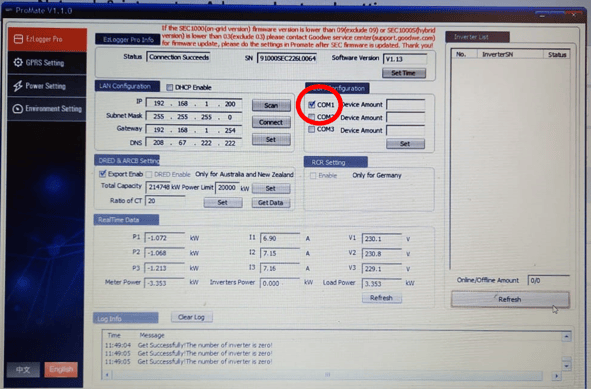The width and height of the screenshot is (591, 389).
Task: Toggle the Export Enable checkbox
Action: [102, 174]
